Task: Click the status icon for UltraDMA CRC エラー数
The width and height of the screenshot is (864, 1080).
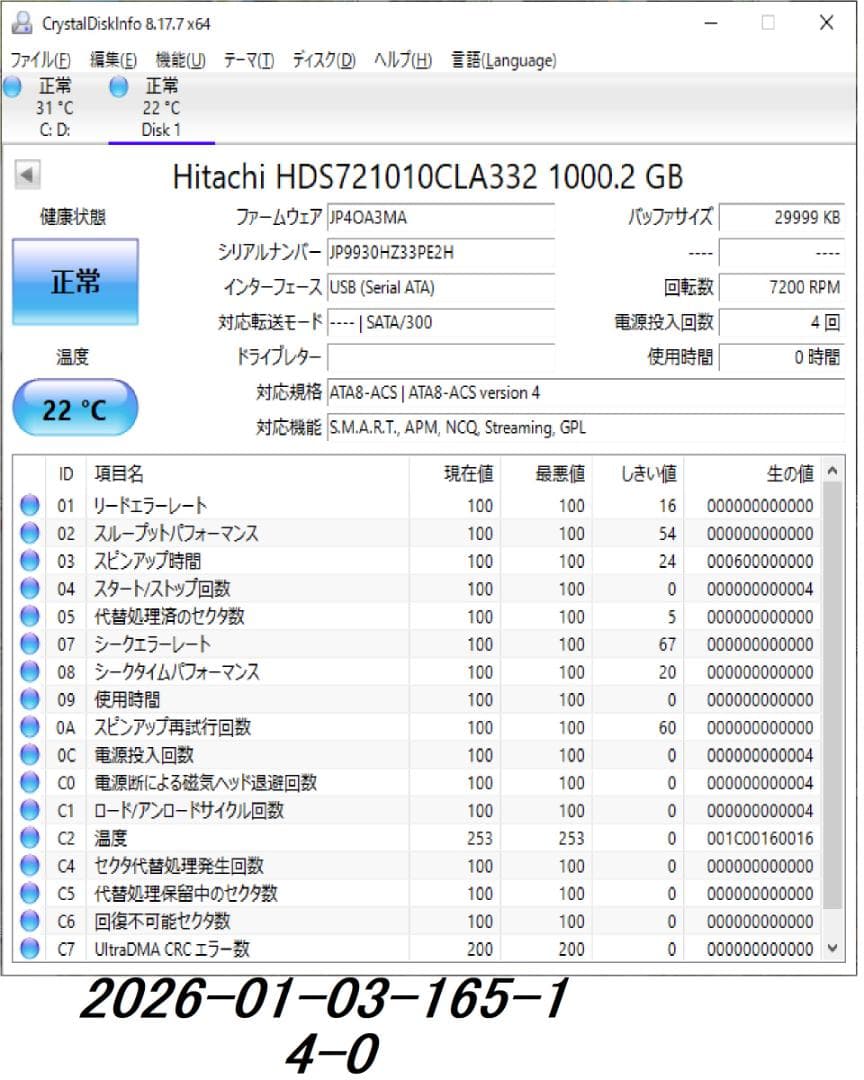Action: point(30,949)
